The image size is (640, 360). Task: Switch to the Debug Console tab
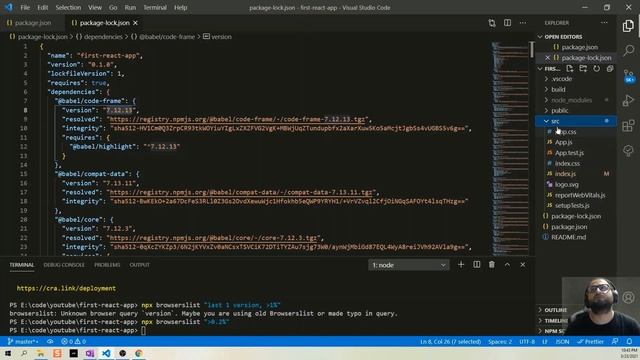[64, 265]
